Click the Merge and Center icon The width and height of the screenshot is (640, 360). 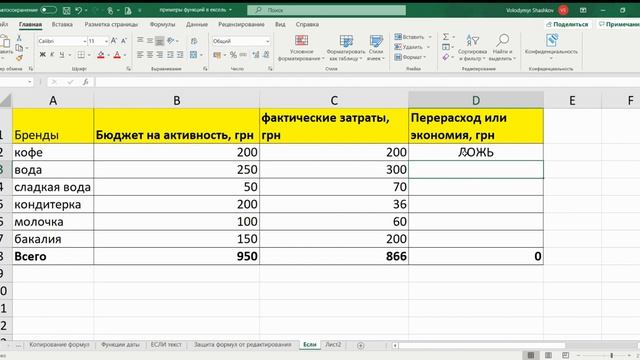click(193, 55)
